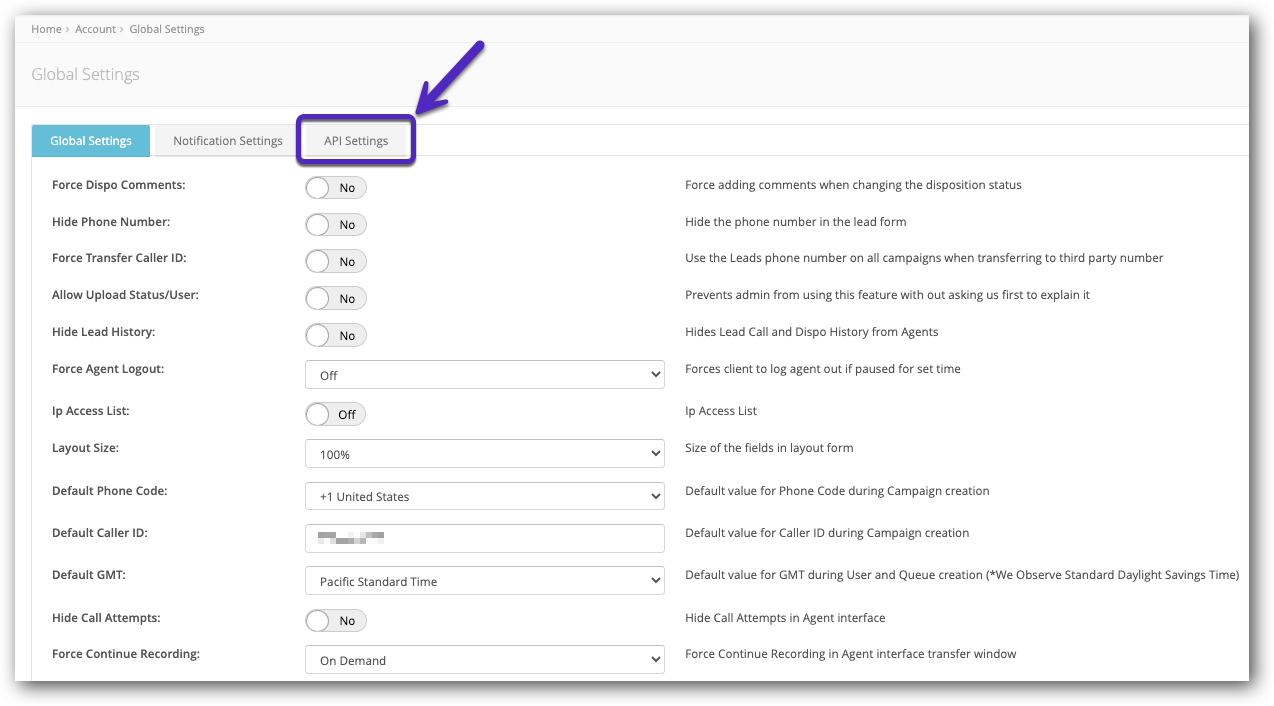The image size is (1274, 706).
Task: Open the Force Continue Recording dropdown
Action: pos(484,659)
